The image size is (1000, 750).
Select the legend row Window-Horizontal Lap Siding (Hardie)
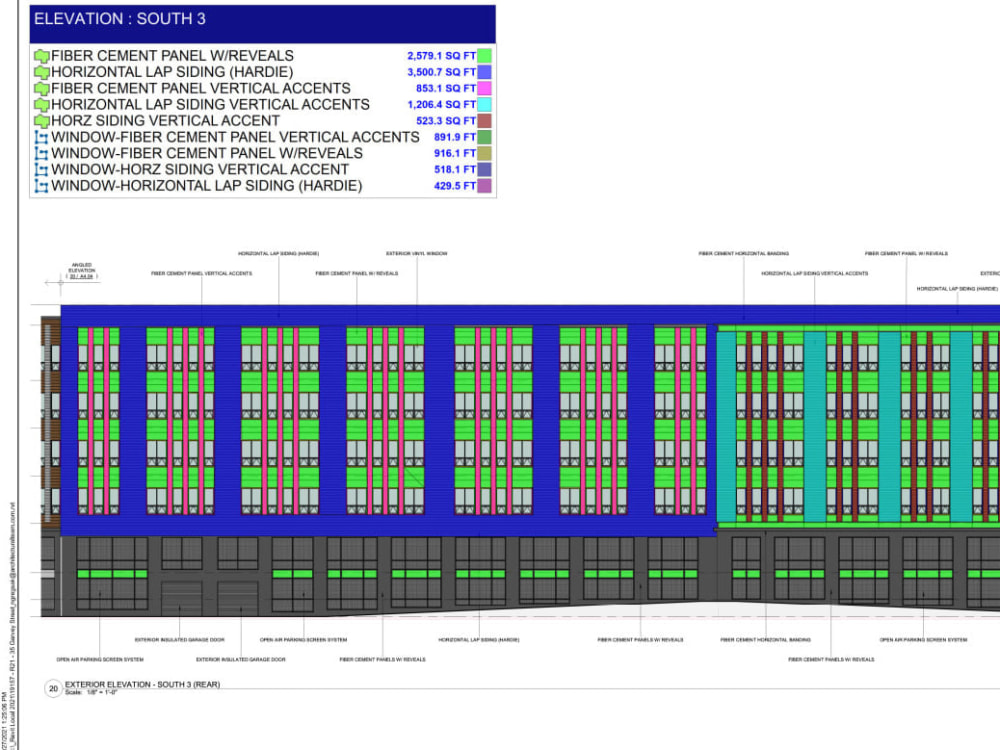263,186
